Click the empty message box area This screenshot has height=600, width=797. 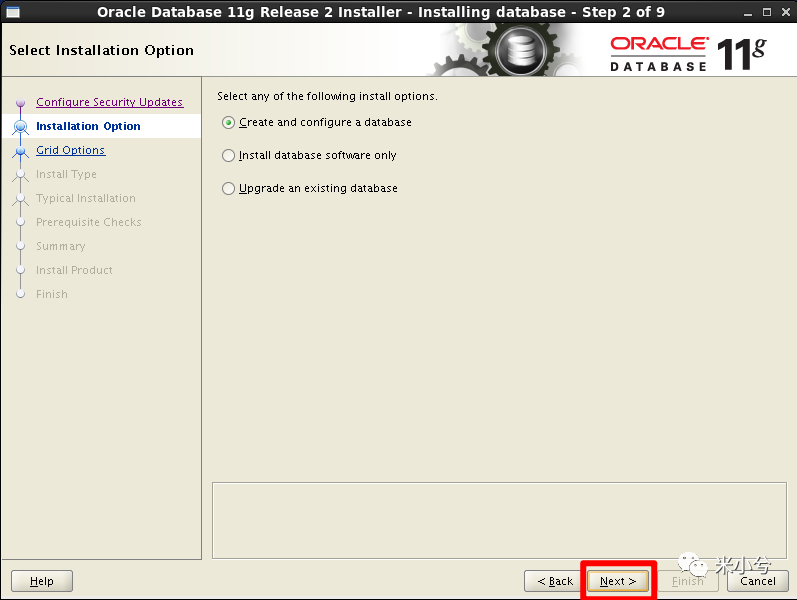click(499, 521)
